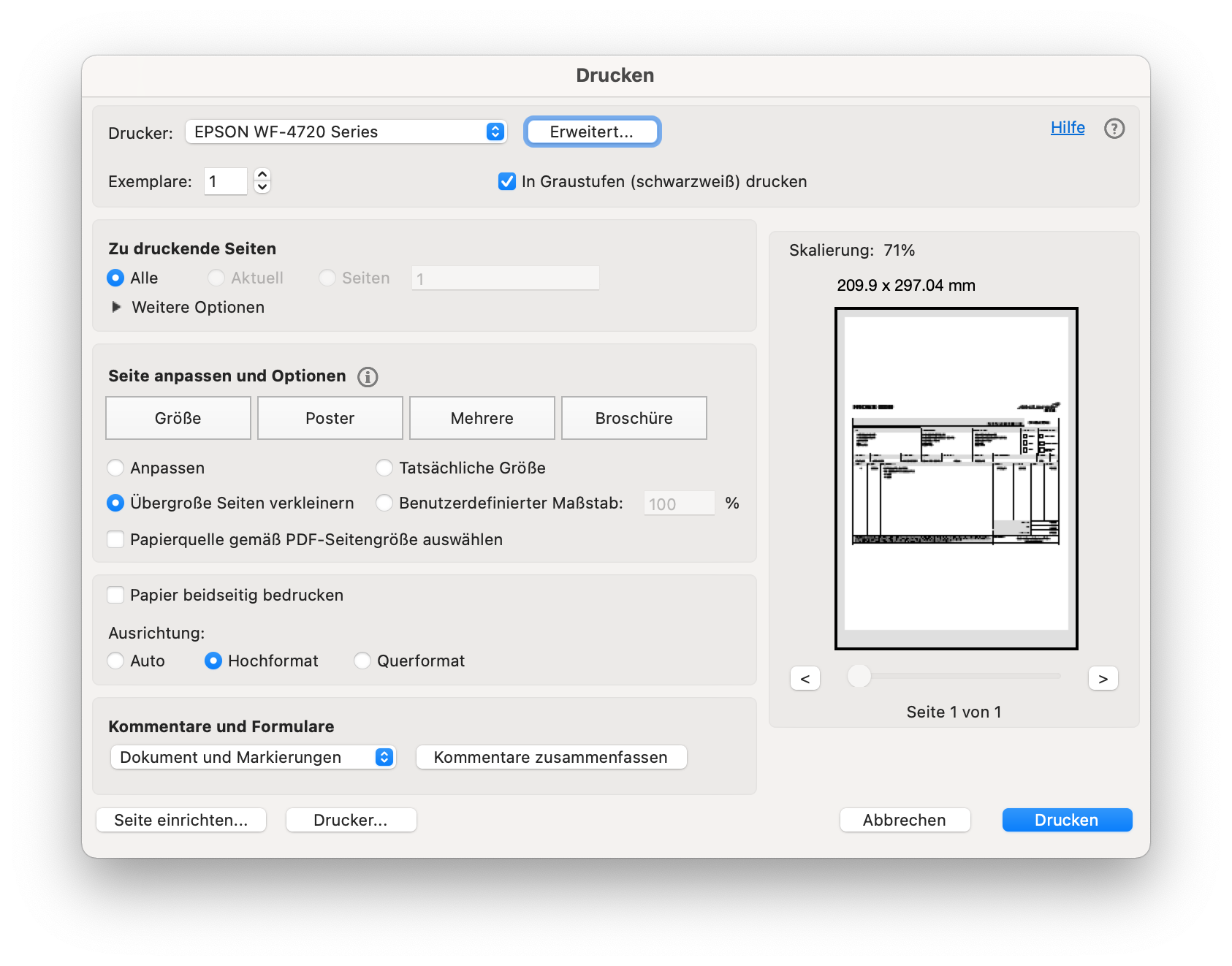
Task: Select the Querformat orientation option
Action: click(x=362, y=661)
